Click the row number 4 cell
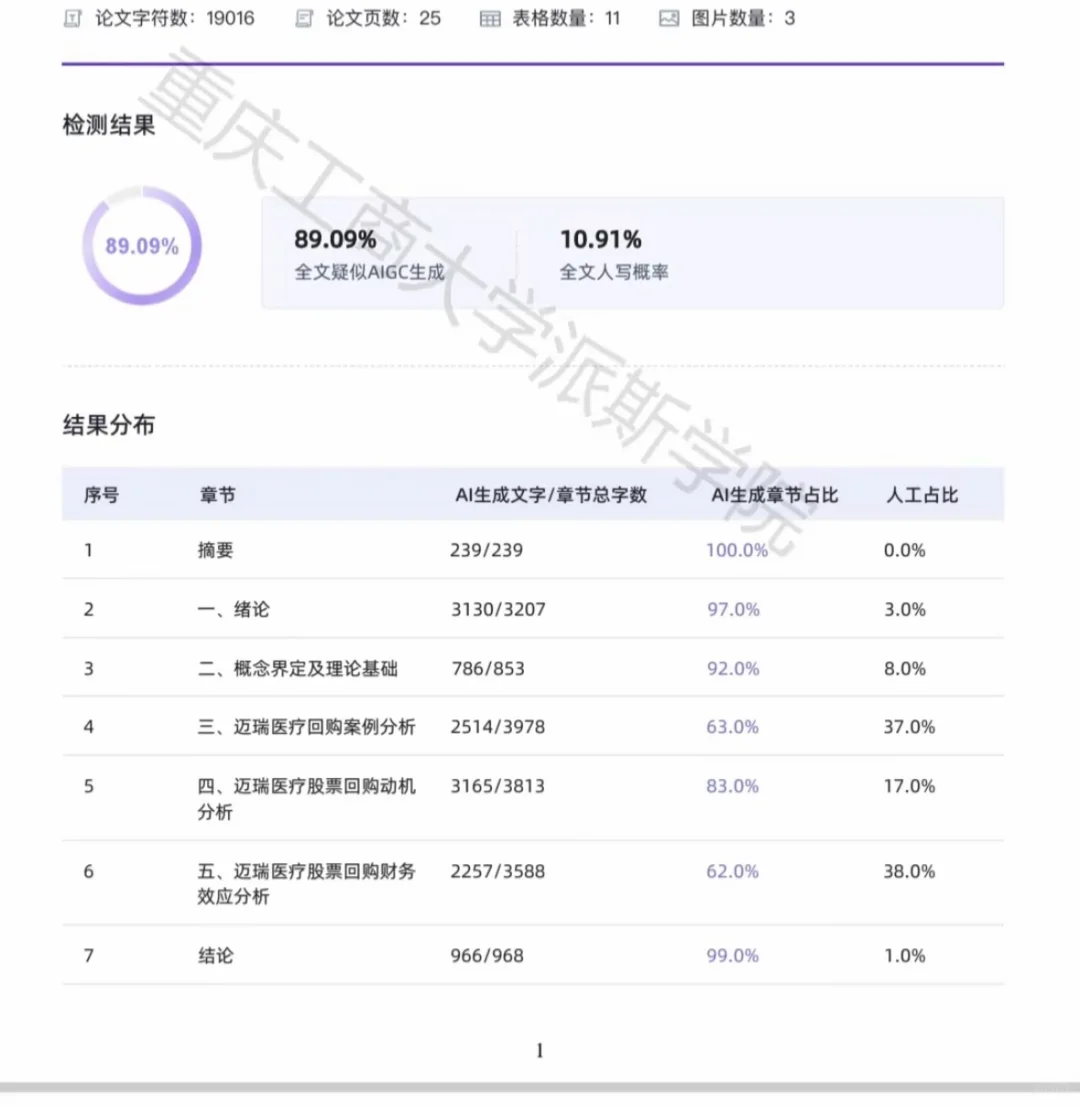This screenshot has width=1080, height=1106. point(89,727)
